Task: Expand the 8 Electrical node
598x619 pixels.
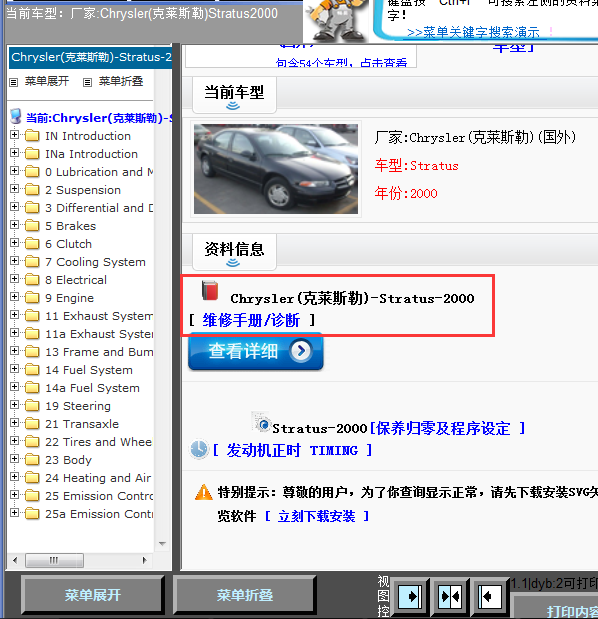Action: click(x=15, y=278)
